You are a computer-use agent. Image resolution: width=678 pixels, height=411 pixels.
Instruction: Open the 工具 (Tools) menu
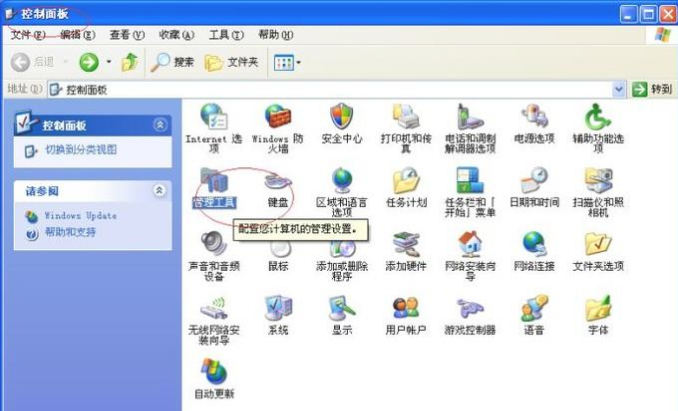point(226,35)
